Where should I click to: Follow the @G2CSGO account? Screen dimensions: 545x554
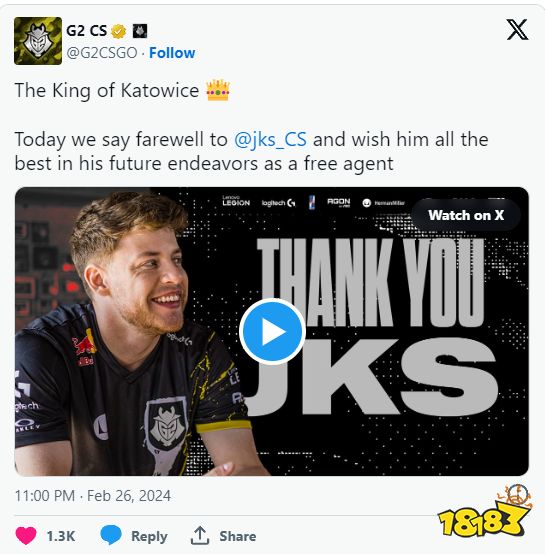click(x=172, y=53)
